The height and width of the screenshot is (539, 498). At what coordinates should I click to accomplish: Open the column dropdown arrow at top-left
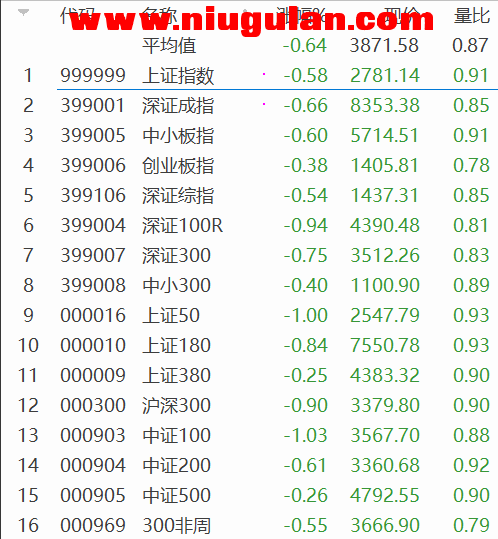[x=23, y=13]
